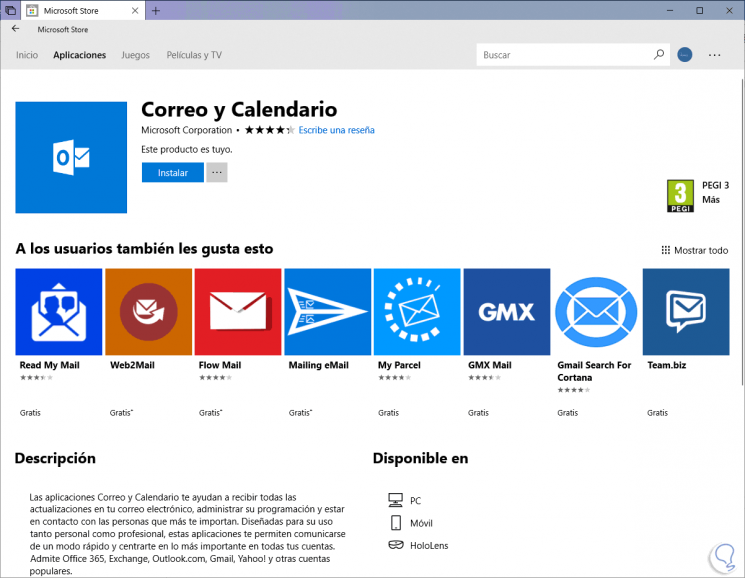Open the GMX Mail app tile
Viewport: 745px width, 578px height.
[507, 312]
